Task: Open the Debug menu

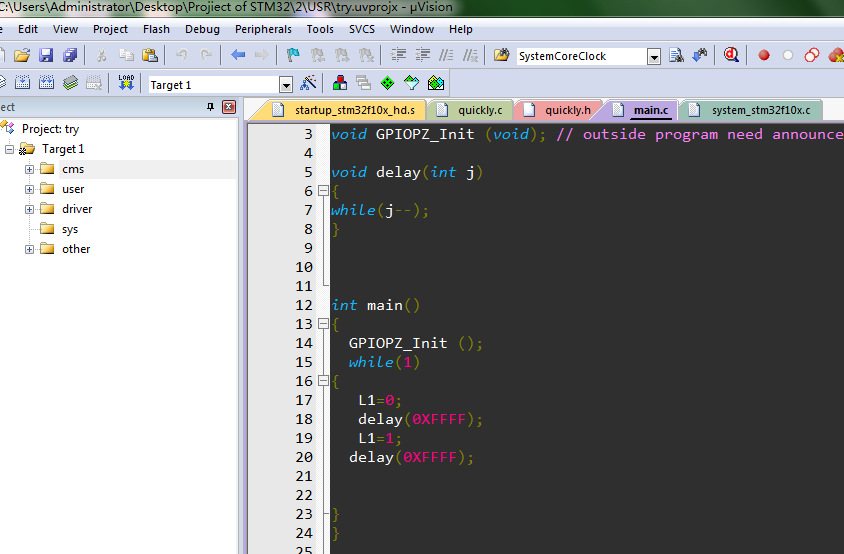Action: coord(202,29)
